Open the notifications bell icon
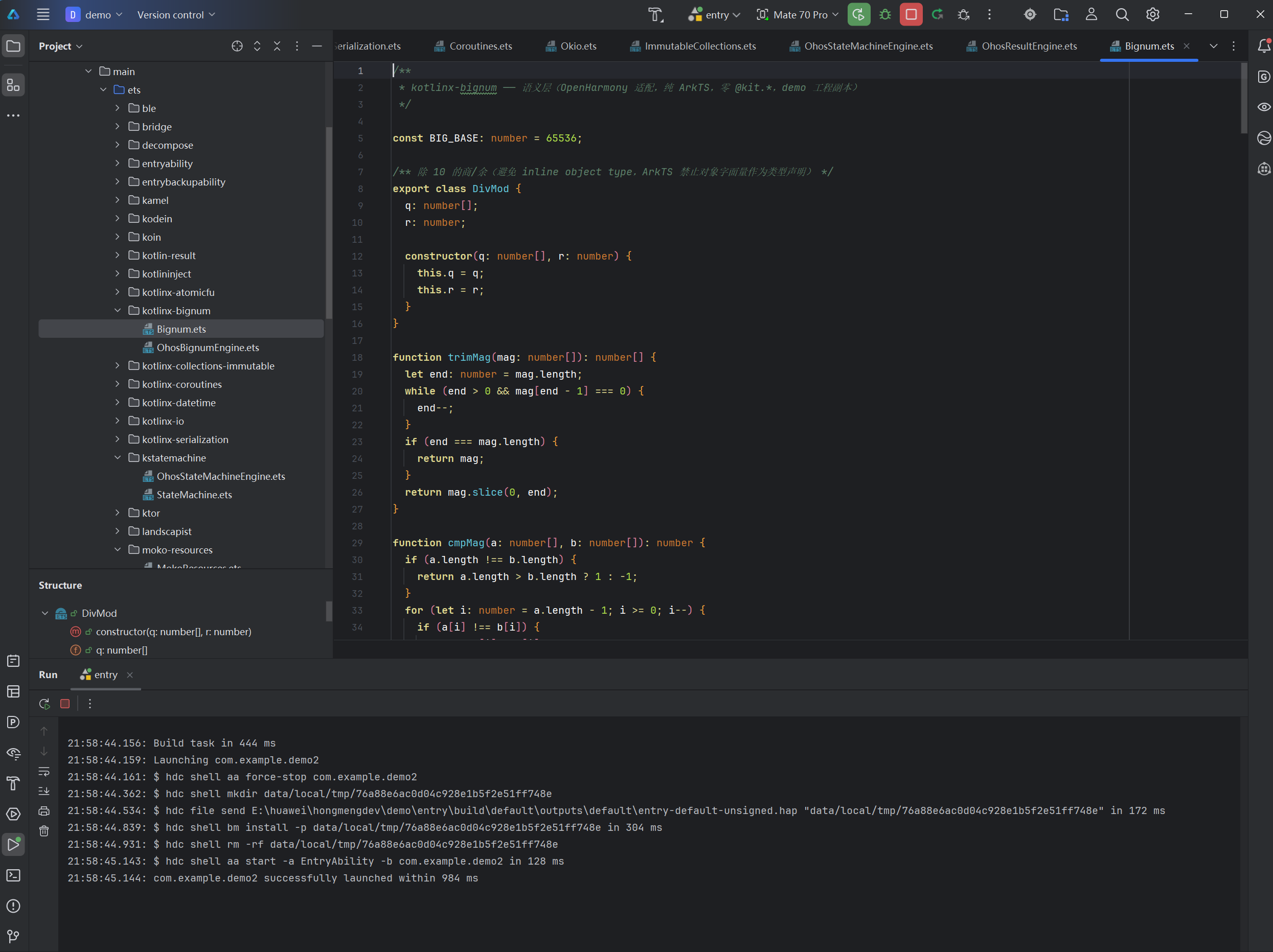 click(1263, 46)
